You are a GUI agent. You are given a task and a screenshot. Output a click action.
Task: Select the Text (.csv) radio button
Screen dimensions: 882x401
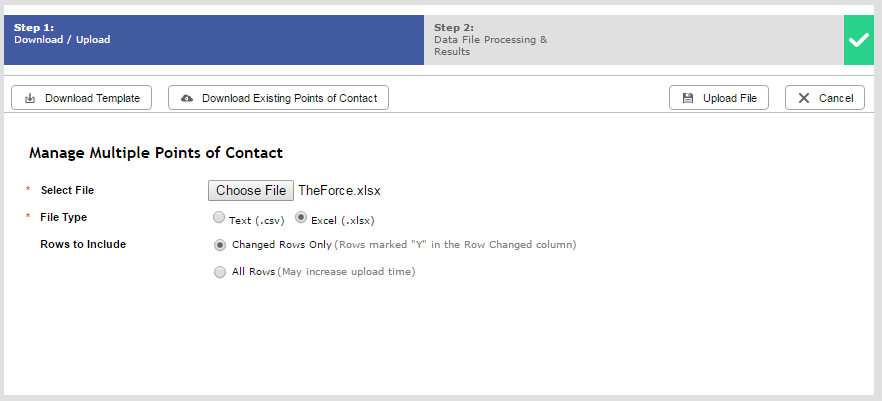pos(219,218)
